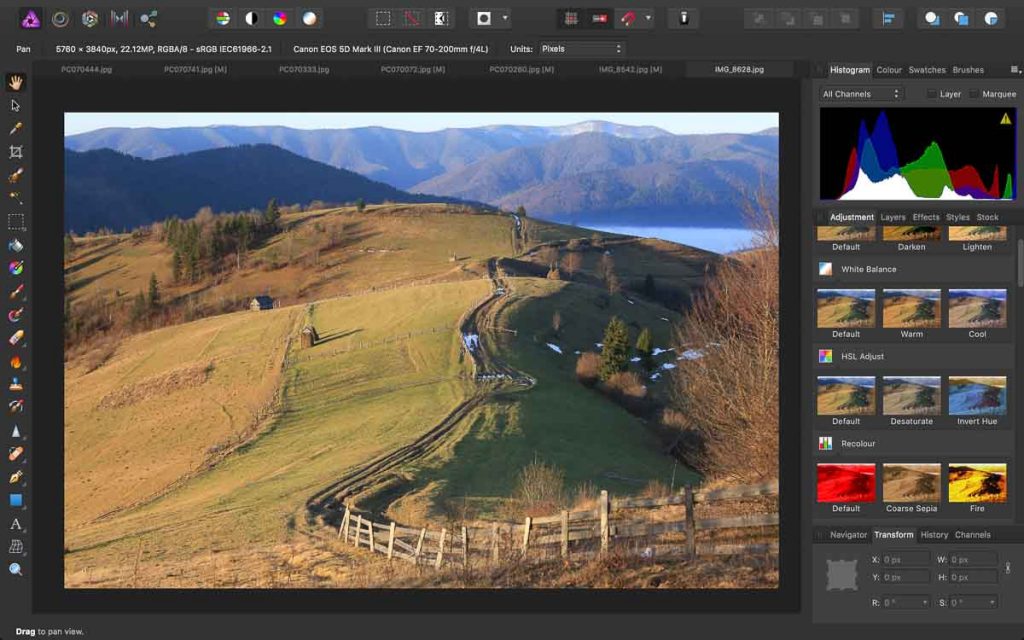Viewport: 1024px width, 640px height.
Task: Open the All Channels dropdown
Action: pyautogui.click(x=860, y=94)
